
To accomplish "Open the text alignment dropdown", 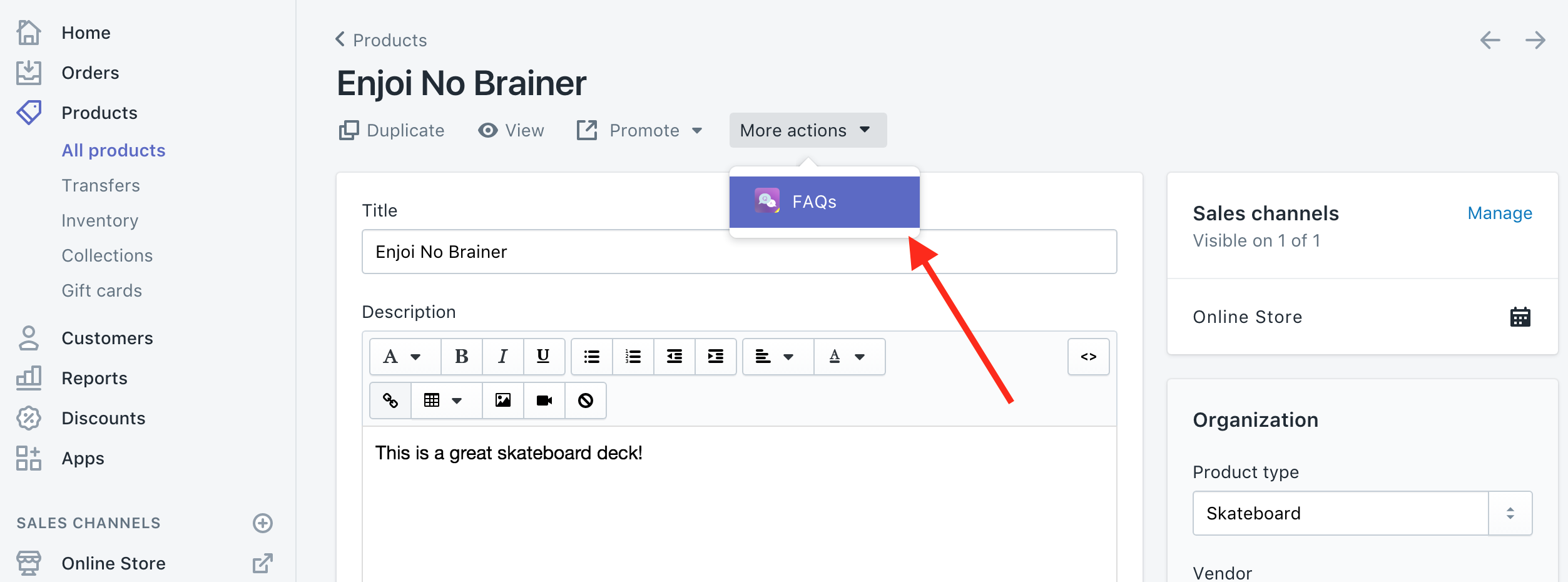I will 775,357.
